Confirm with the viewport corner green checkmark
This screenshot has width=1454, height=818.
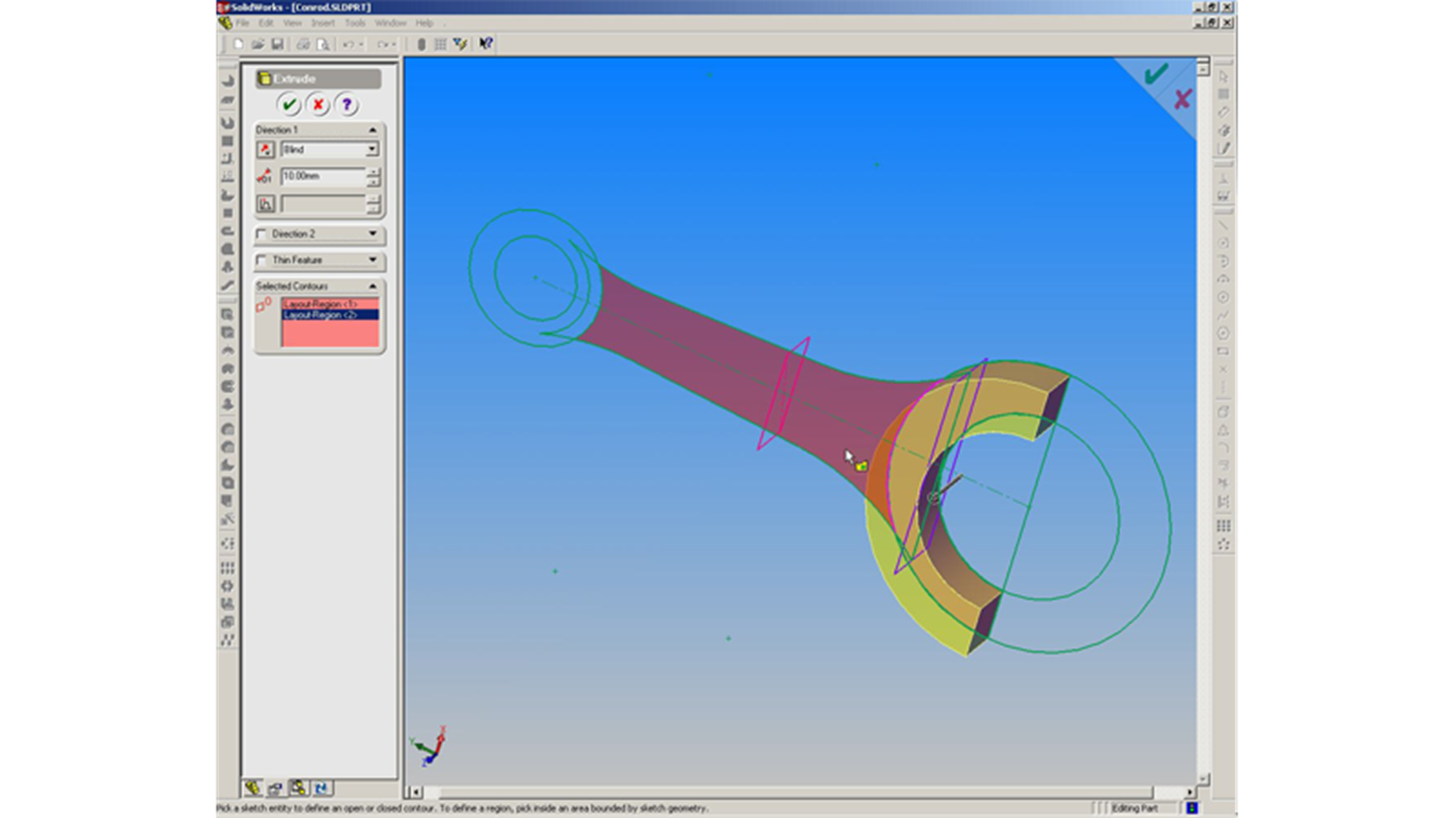pyautogui.click(x=1156, y=74)
